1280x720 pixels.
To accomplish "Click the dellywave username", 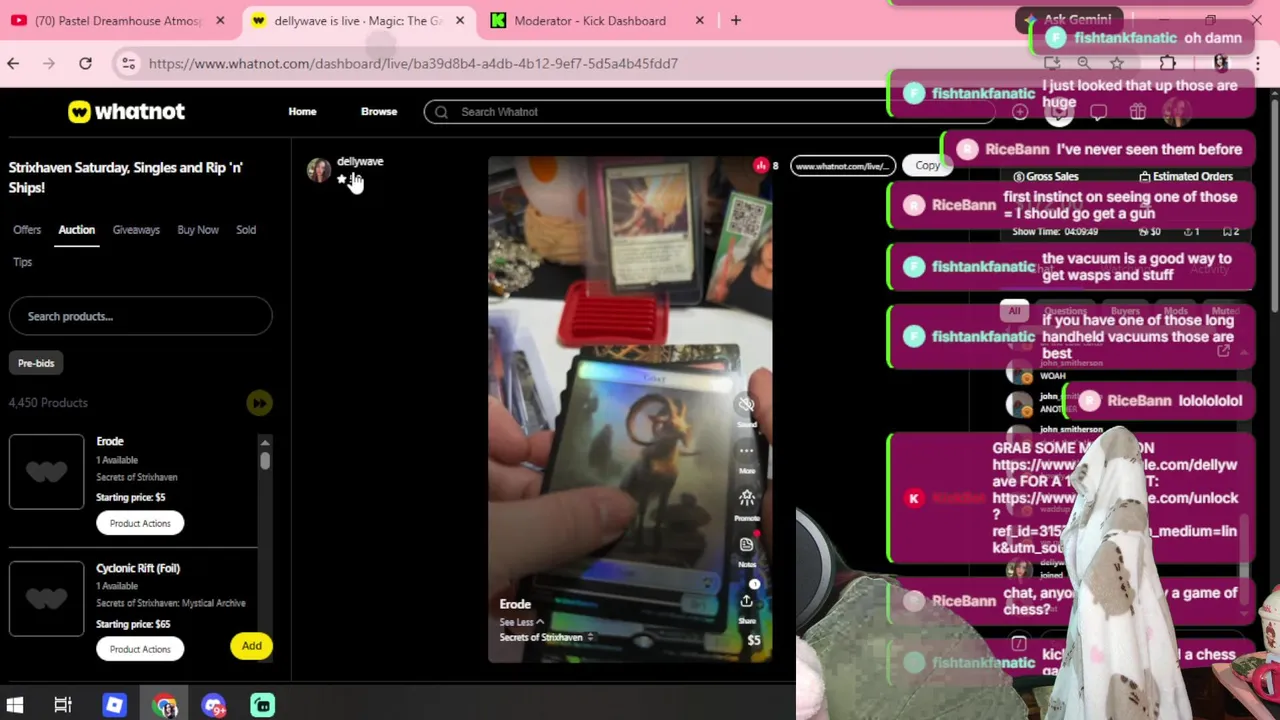I will point(360,161).
